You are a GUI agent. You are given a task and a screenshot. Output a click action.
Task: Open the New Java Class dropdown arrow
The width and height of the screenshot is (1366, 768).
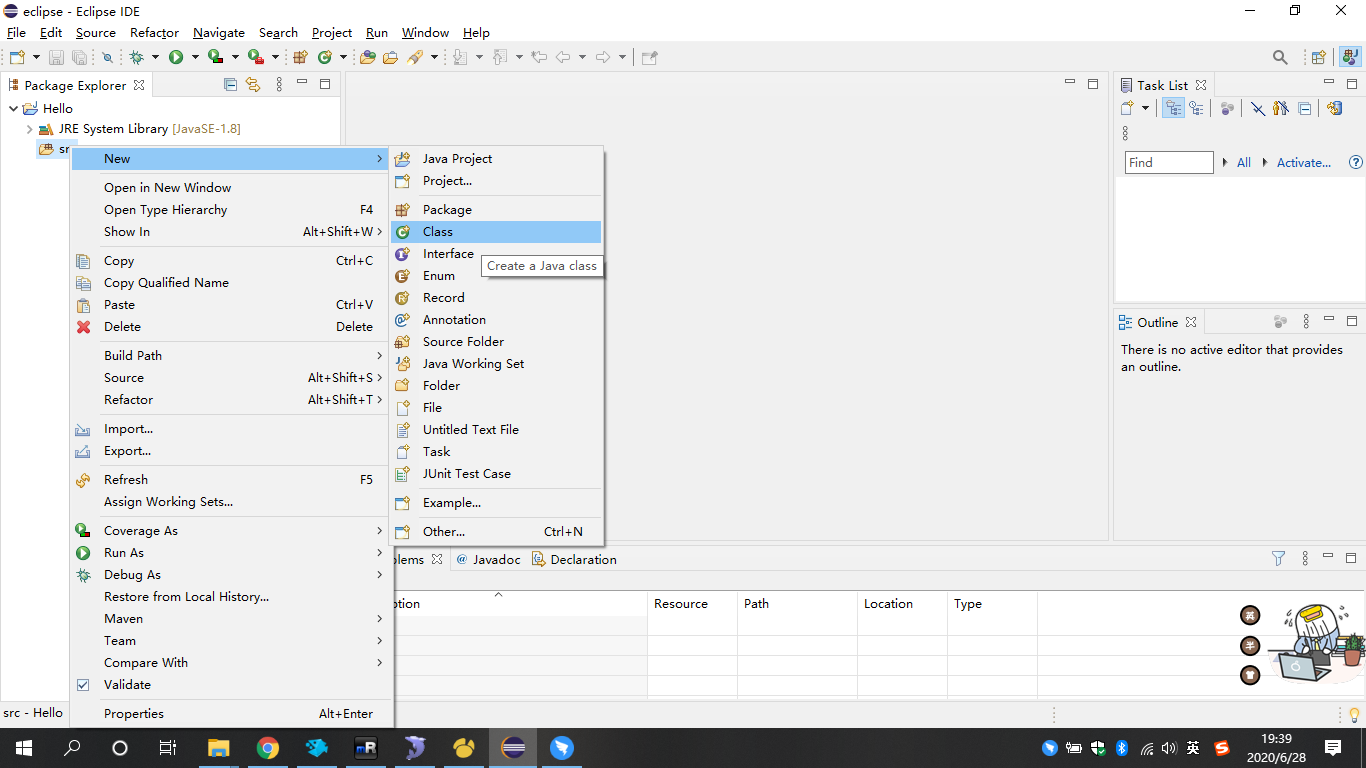[x=343, y=57]
